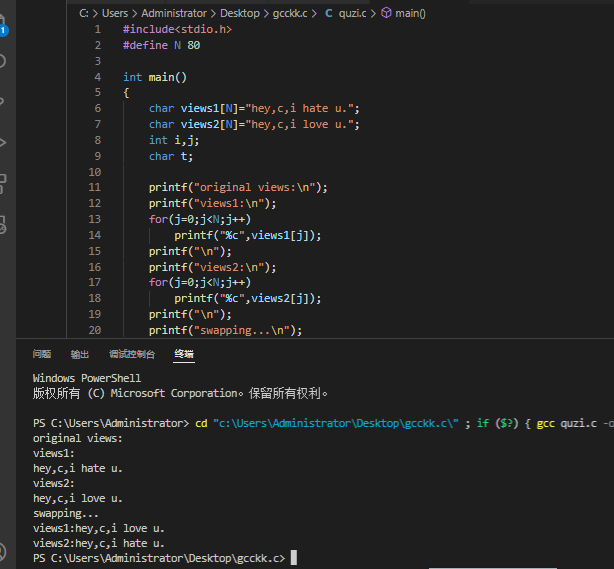Click the views1 'hey,c,i hate u.' declaration
614x569 pixels.
pyautogui.click(x=254, y=108)
